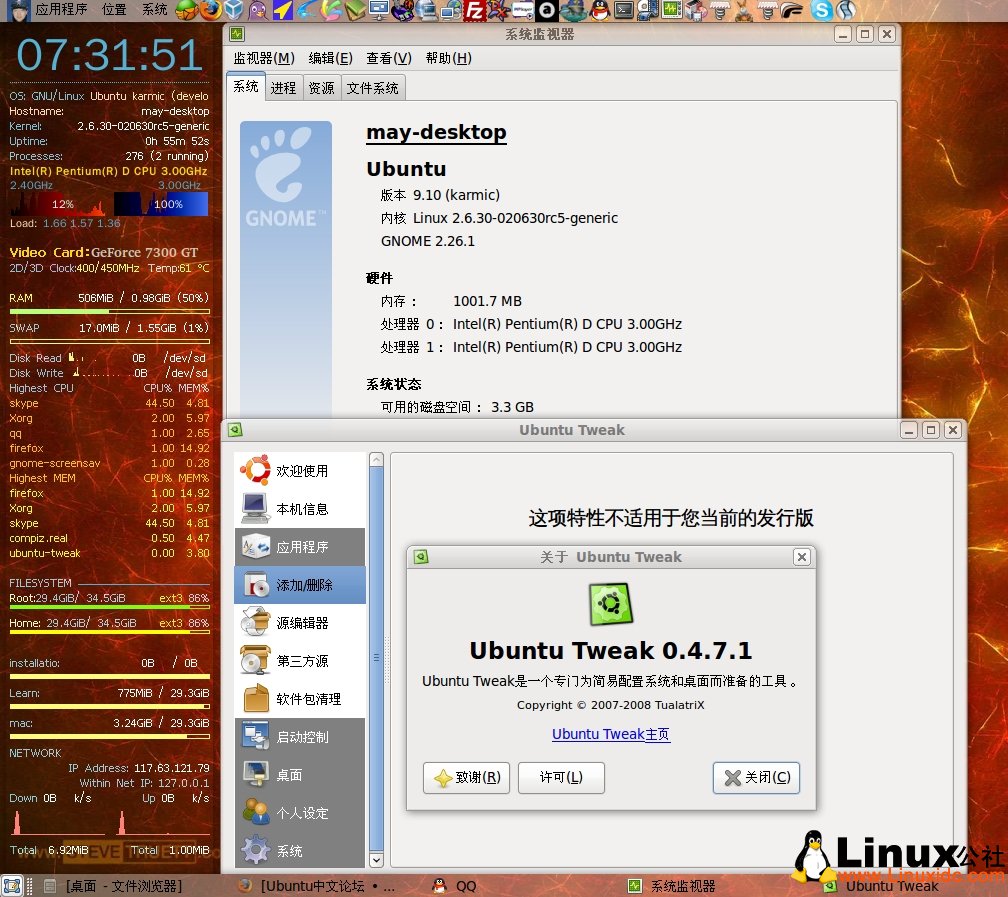This screenshot has height=897, width=1008.
Task: Expand the 桌面 category in the sidebar
Action: pos(289,775)
